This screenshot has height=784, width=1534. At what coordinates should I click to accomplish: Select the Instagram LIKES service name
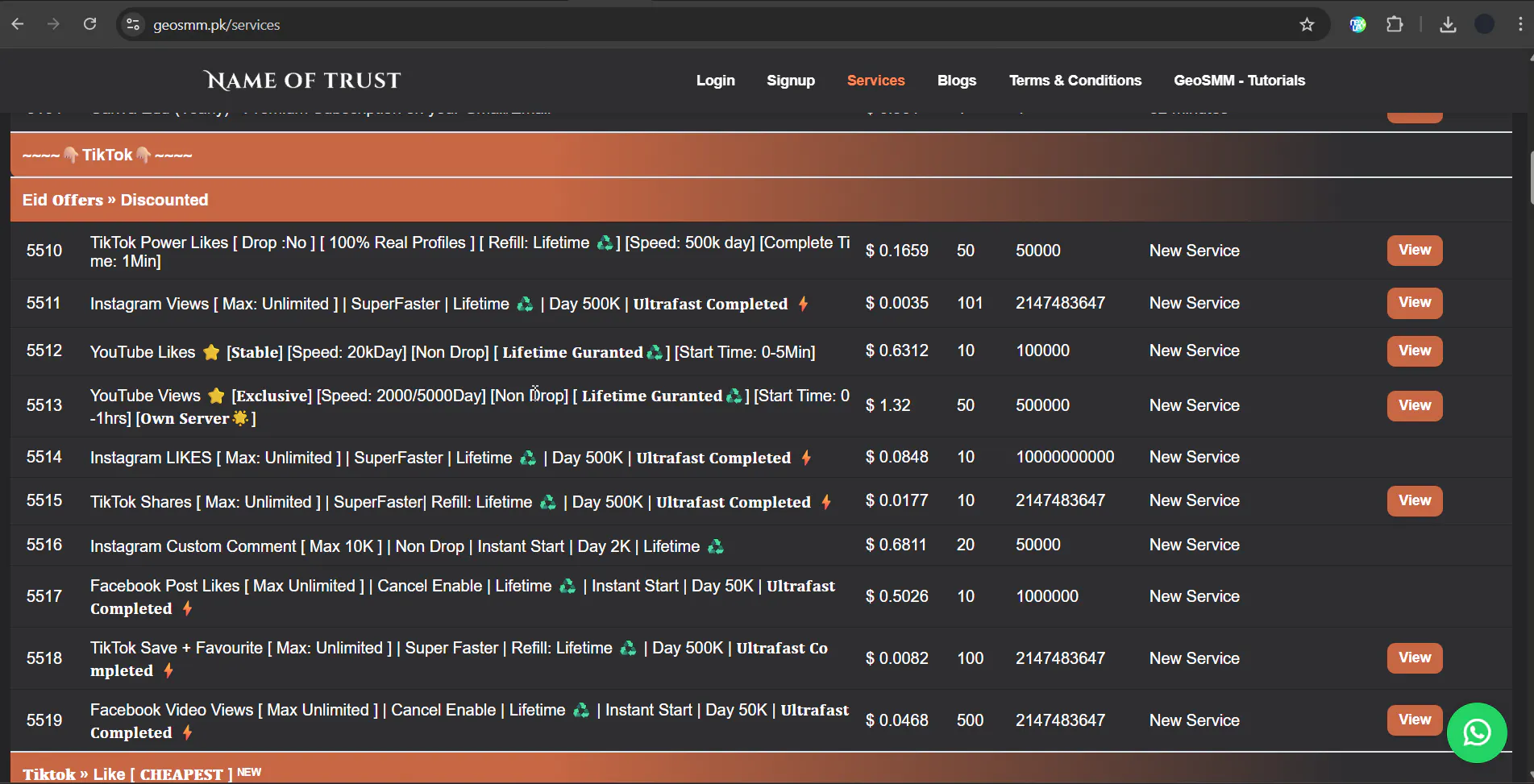click(x=451, y=458)
